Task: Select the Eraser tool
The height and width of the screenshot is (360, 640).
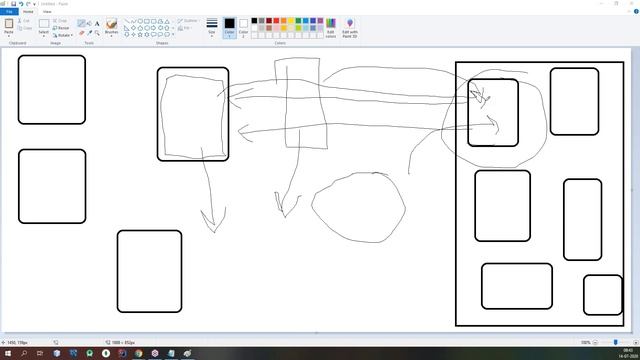Action: pyautogui.click(x=82, y=33)
